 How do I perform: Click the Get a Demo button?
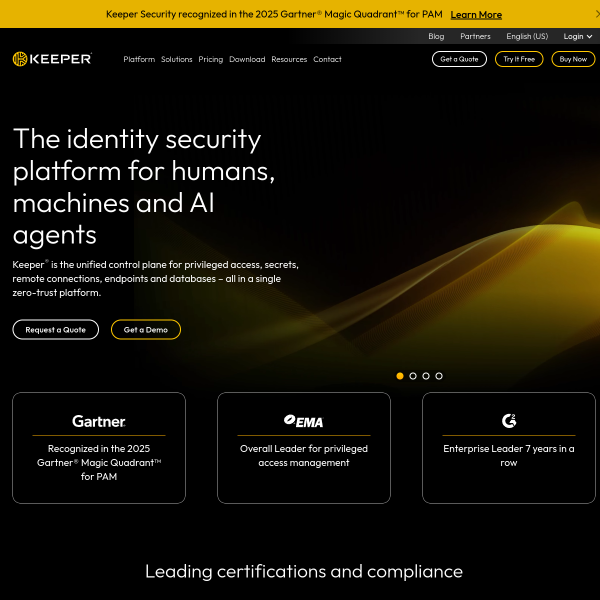pos(146,329)
